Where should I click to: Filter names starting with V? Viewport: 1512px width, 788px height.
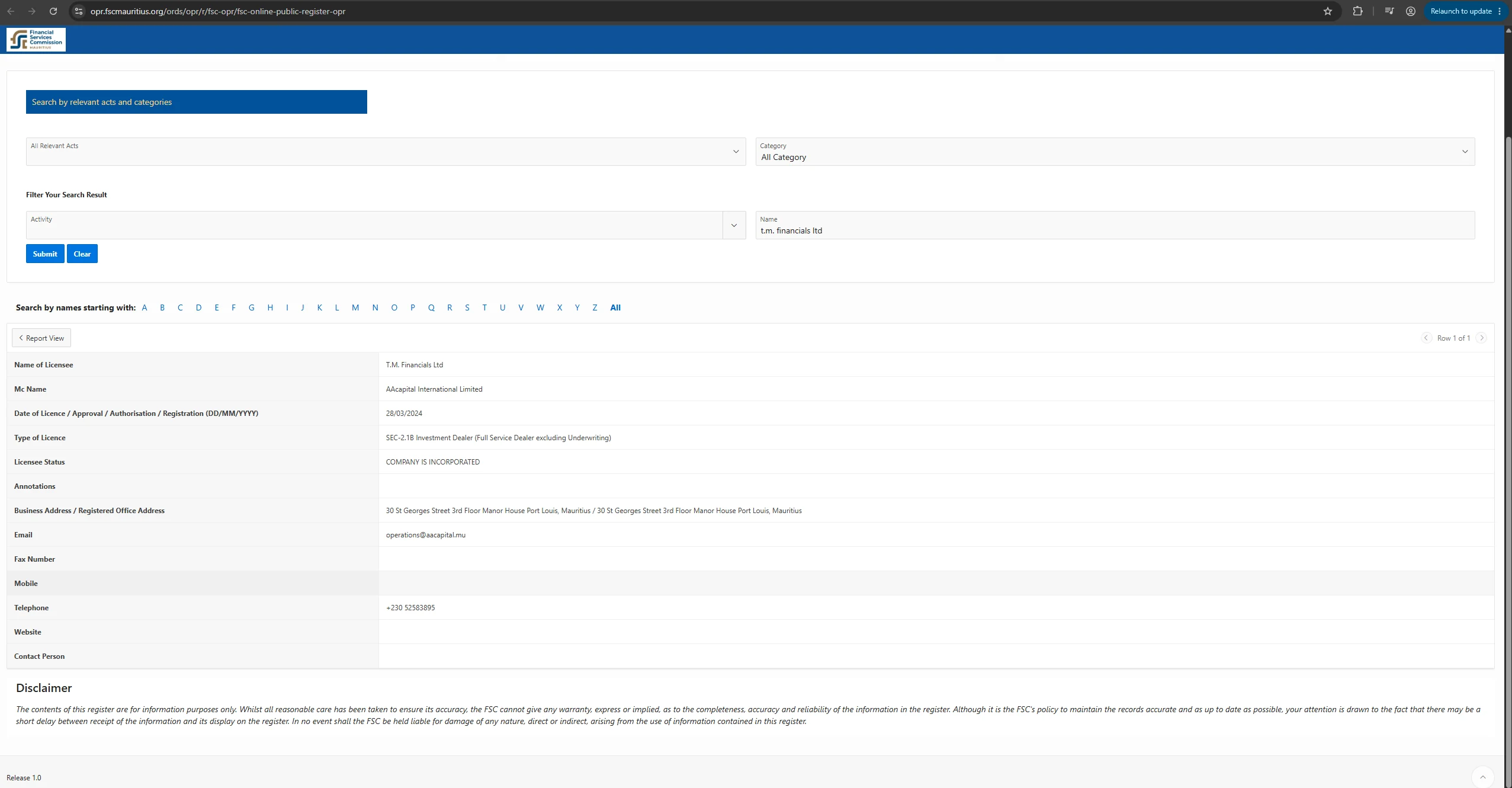click(x=521, y=307)
